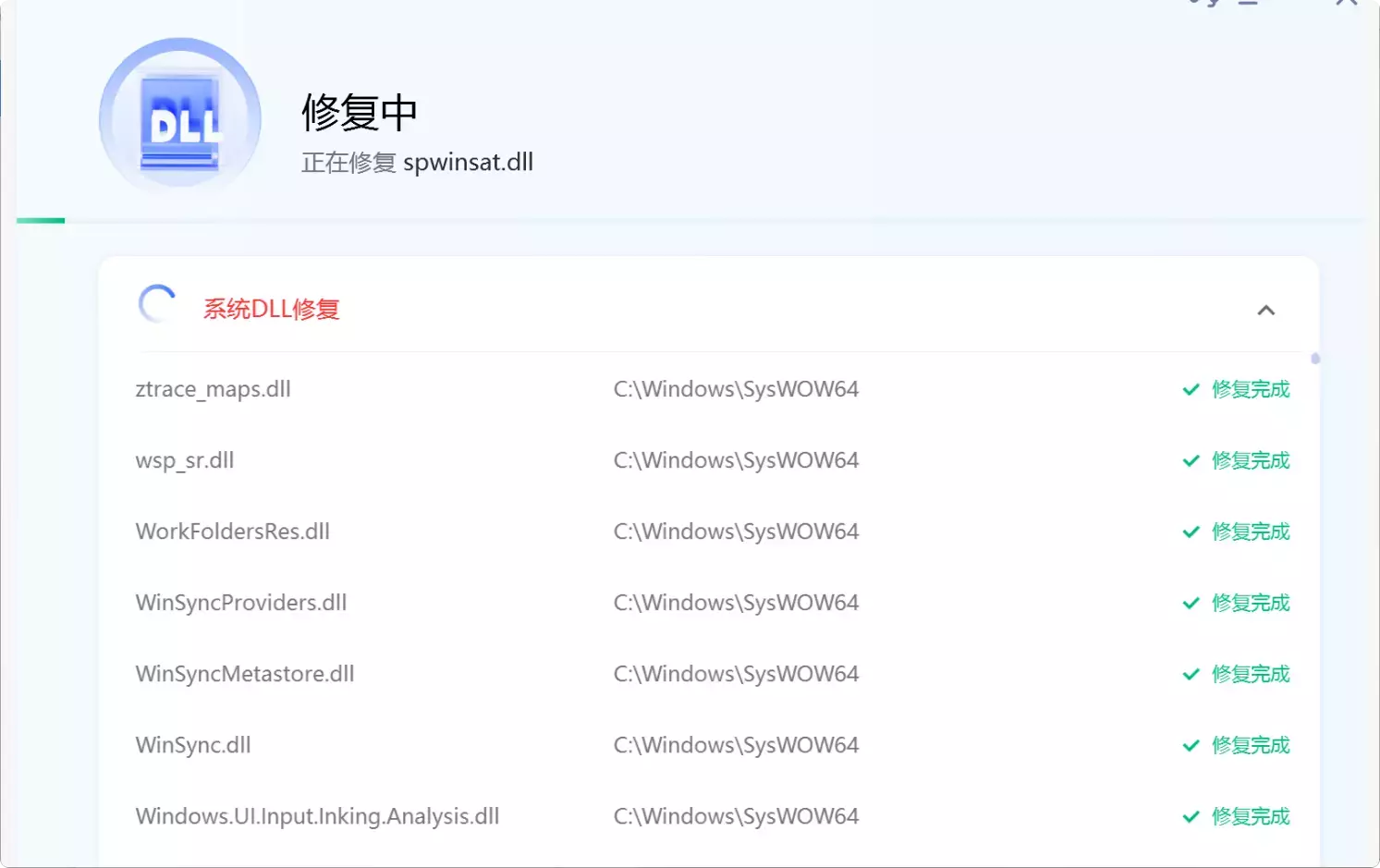Click the green check for ztrace_maps.dll
This screenshot has height=868, width=1380.
(1191, 389)
